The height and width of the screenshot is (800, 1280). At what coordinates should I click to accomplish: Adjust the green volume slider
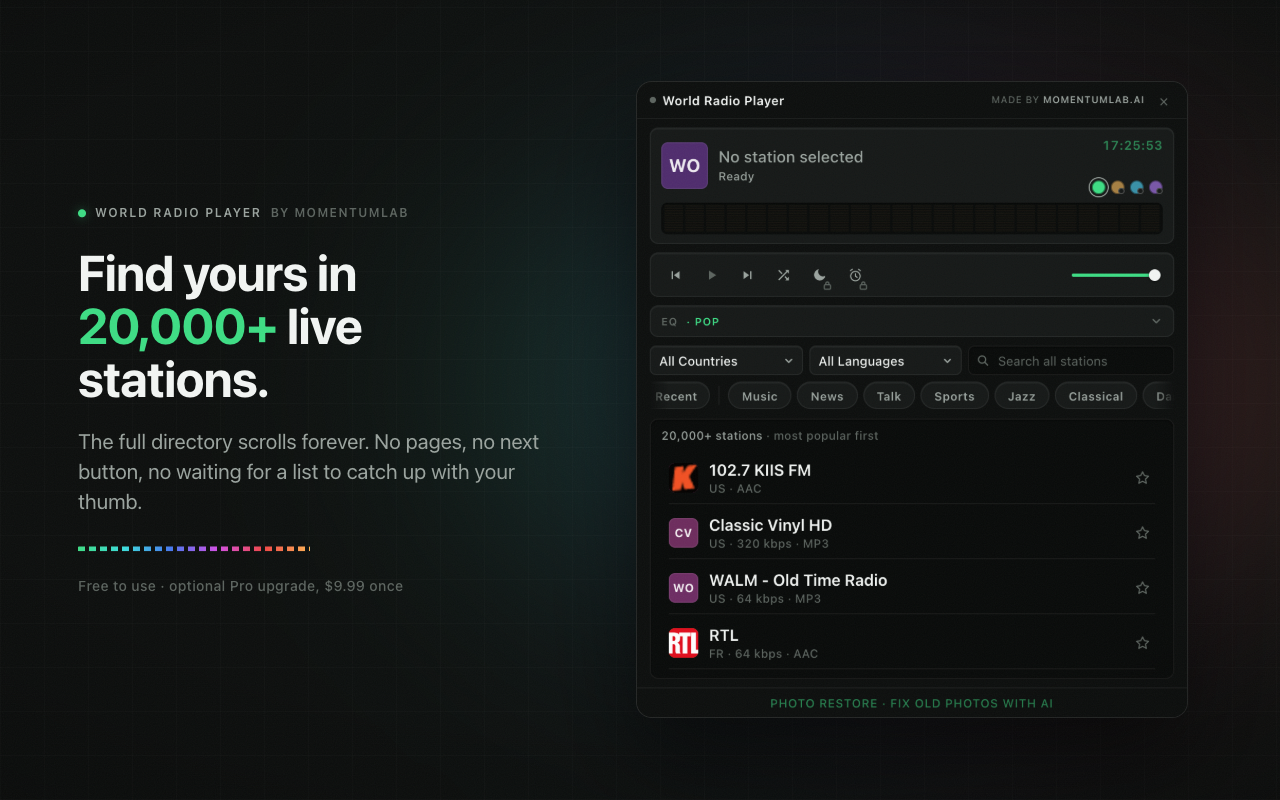tap(1116, 275)
